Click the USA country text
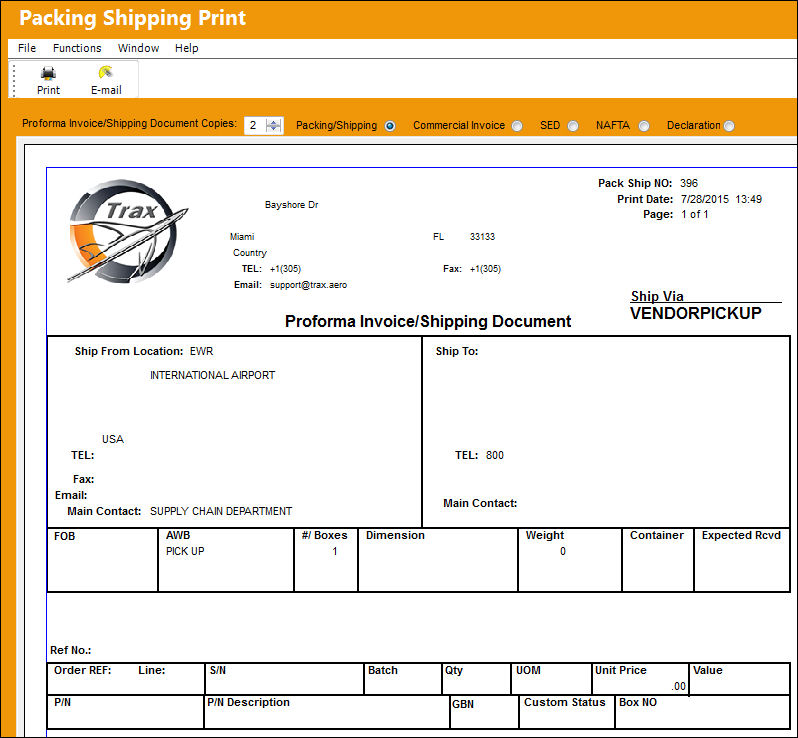 point(113,439)
